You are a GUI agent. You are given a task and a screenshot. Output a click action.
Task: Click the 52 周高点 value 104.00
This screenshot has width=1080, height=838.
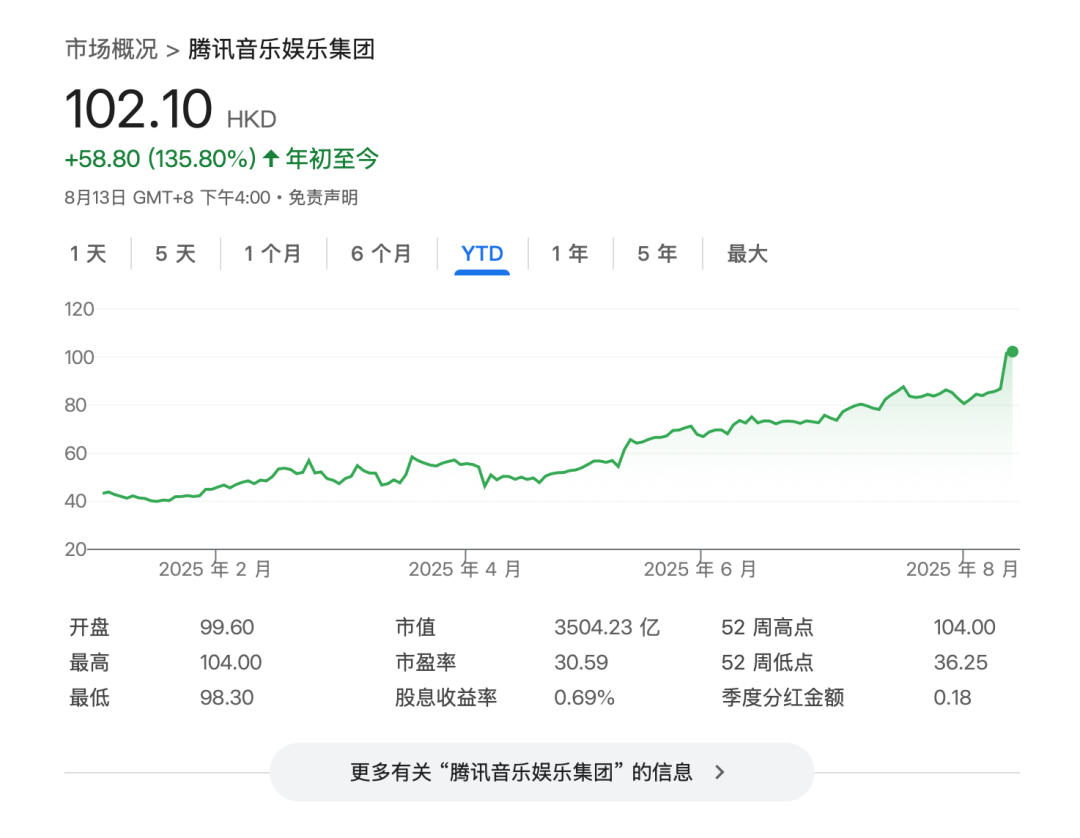(x=964, y=627)
